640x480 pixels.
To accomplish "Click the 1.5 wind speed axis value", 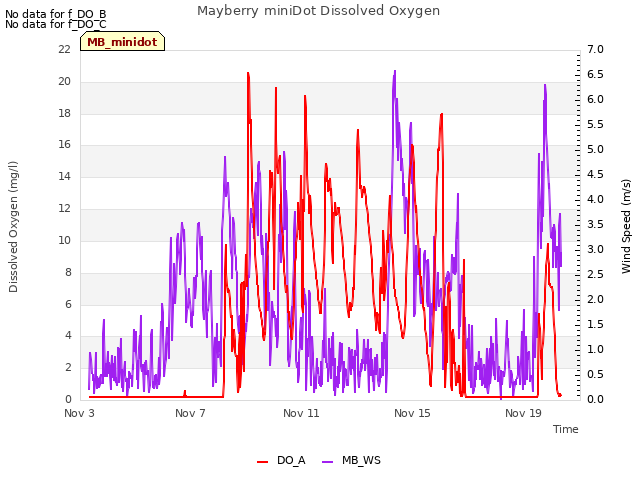I will (595, 324).
